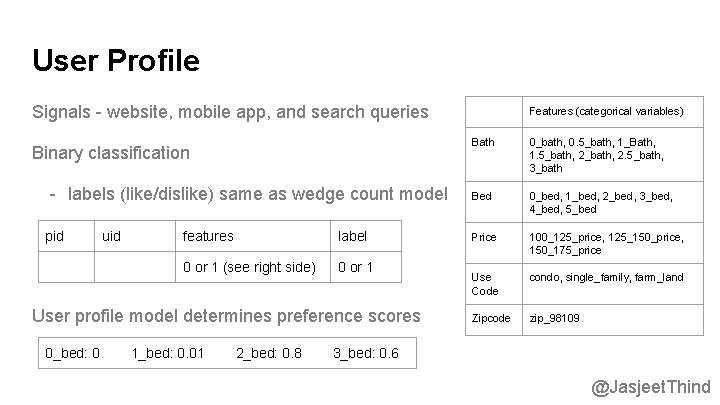This screenshot has width=720, height=405.
Task: Click the preference scores sentence
Action: coord(226,316)
